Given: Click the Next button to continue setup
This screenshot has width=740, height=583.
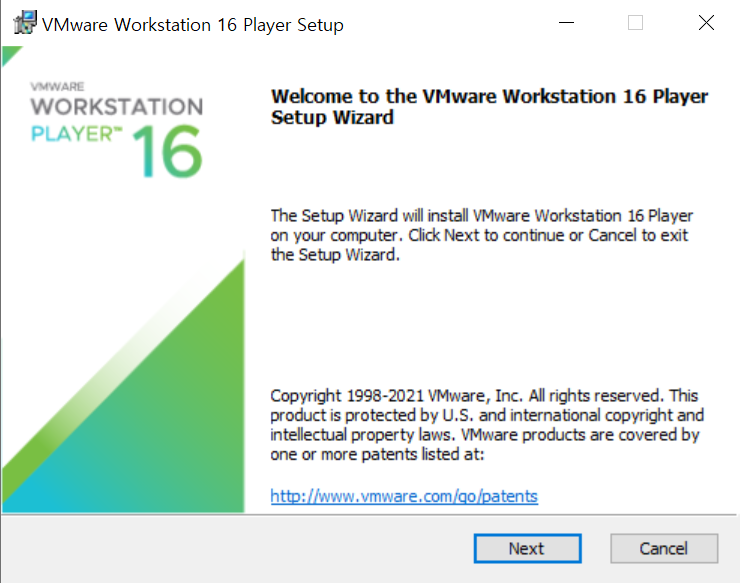Looking at the screenshot, I should [527, 549].
